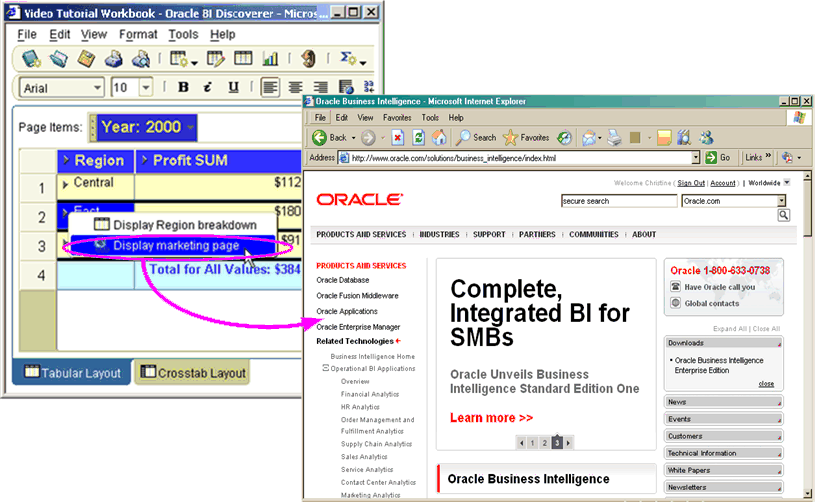This screenshot has width=815, height=502.
Task: Click the New Workbook icon in Discoverer toolbar
Action: click(31, 59)
